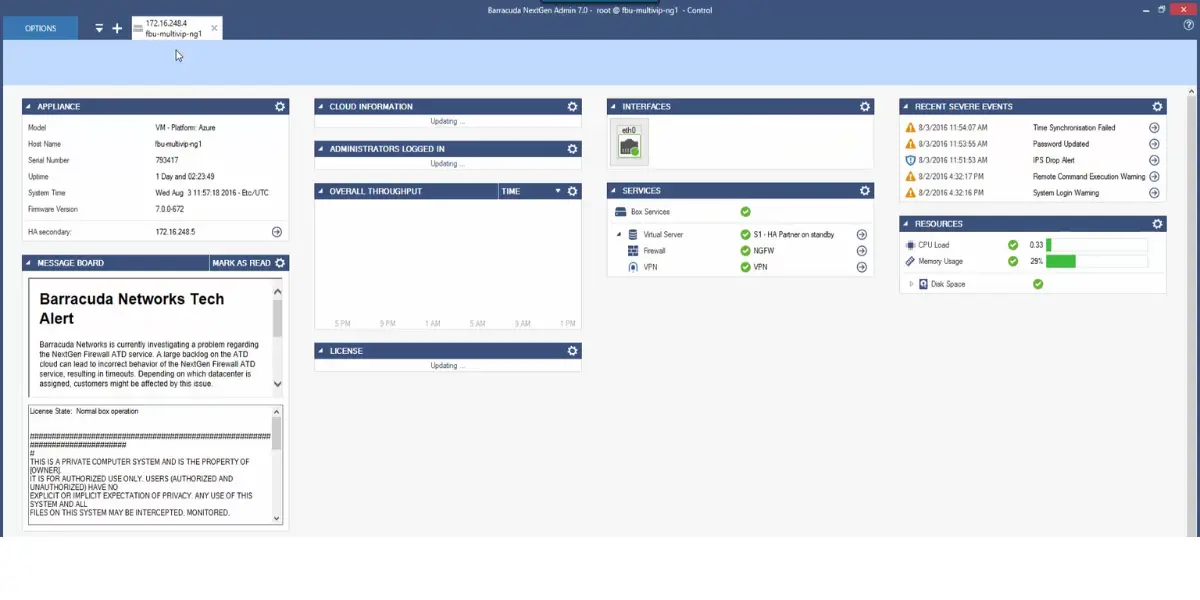Click the Barracuda Networks Tech Alert heading
The height and width of the screenshot is (600, 1200).
pyautogui.click(x=132, y=308)
